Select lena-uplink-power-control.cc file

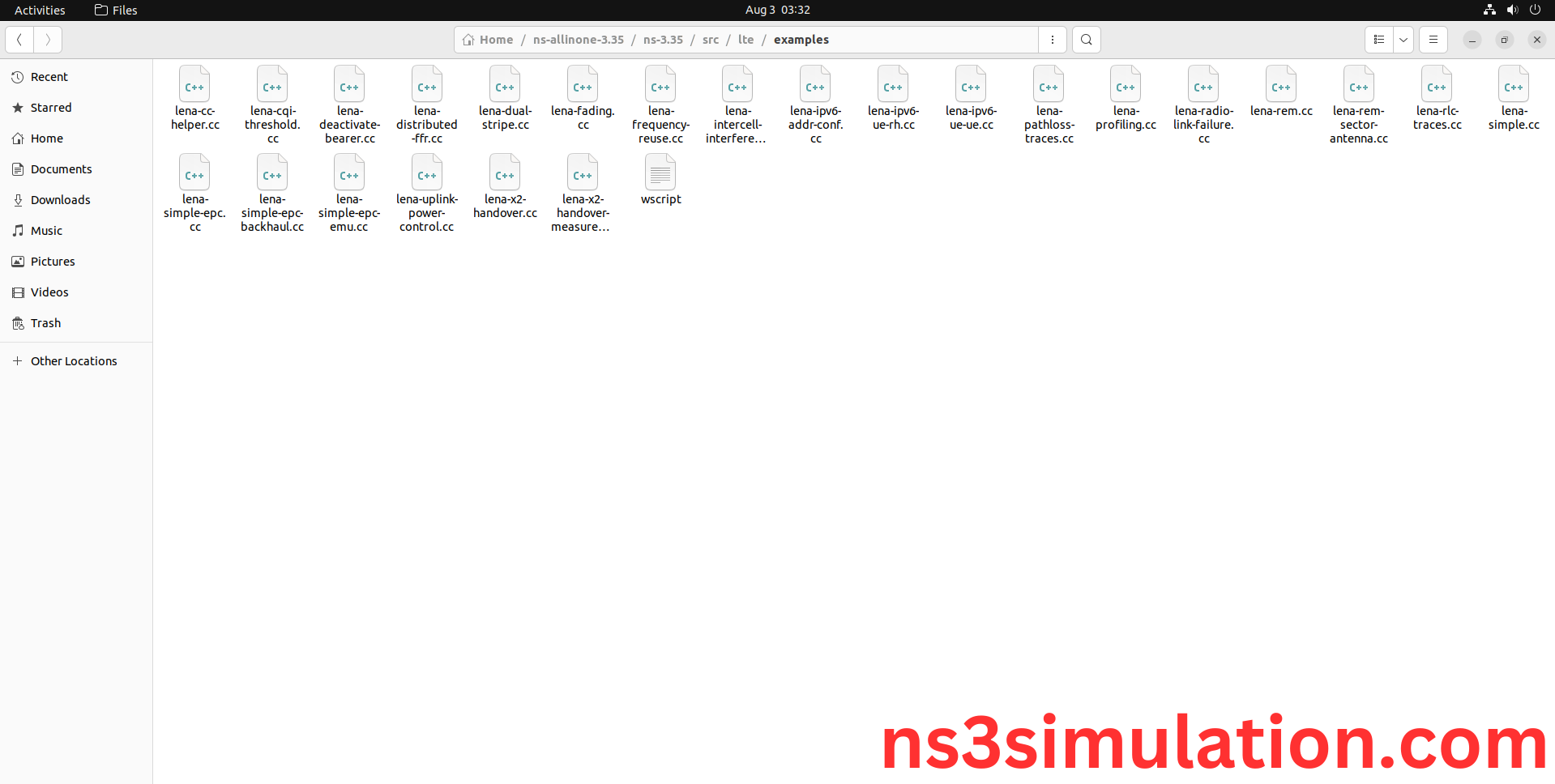pos(427,194)
